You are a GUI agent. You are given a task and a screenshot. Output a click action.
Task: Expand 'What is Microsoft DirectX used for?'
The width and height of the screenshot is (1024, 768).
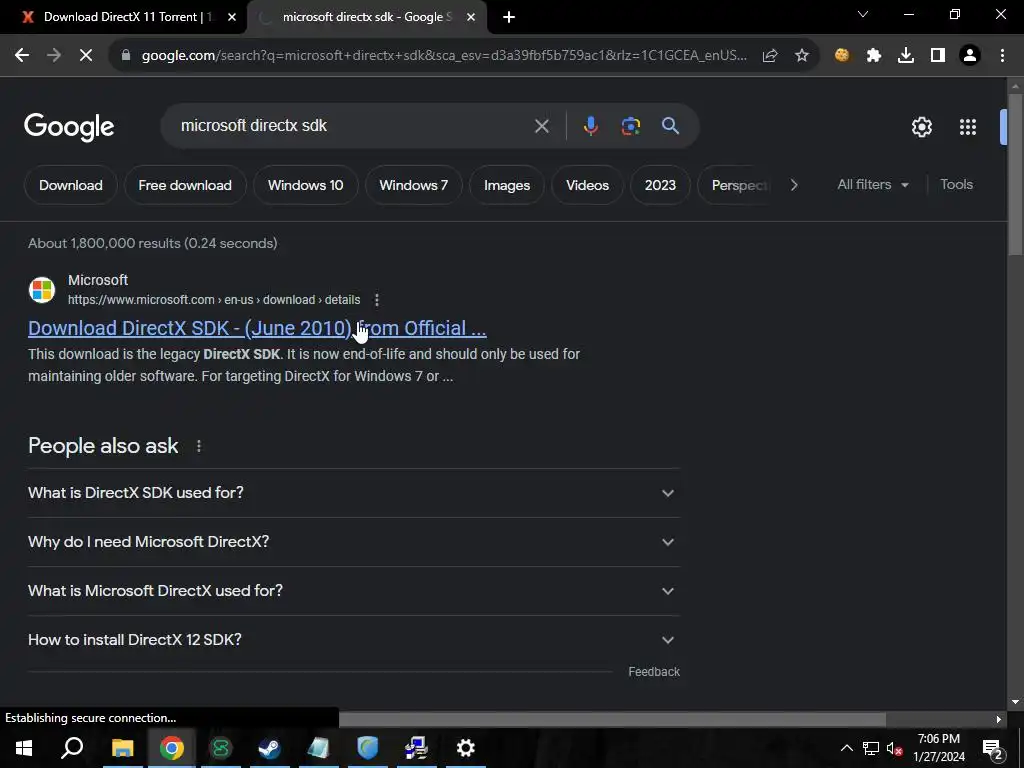point(353,591)
